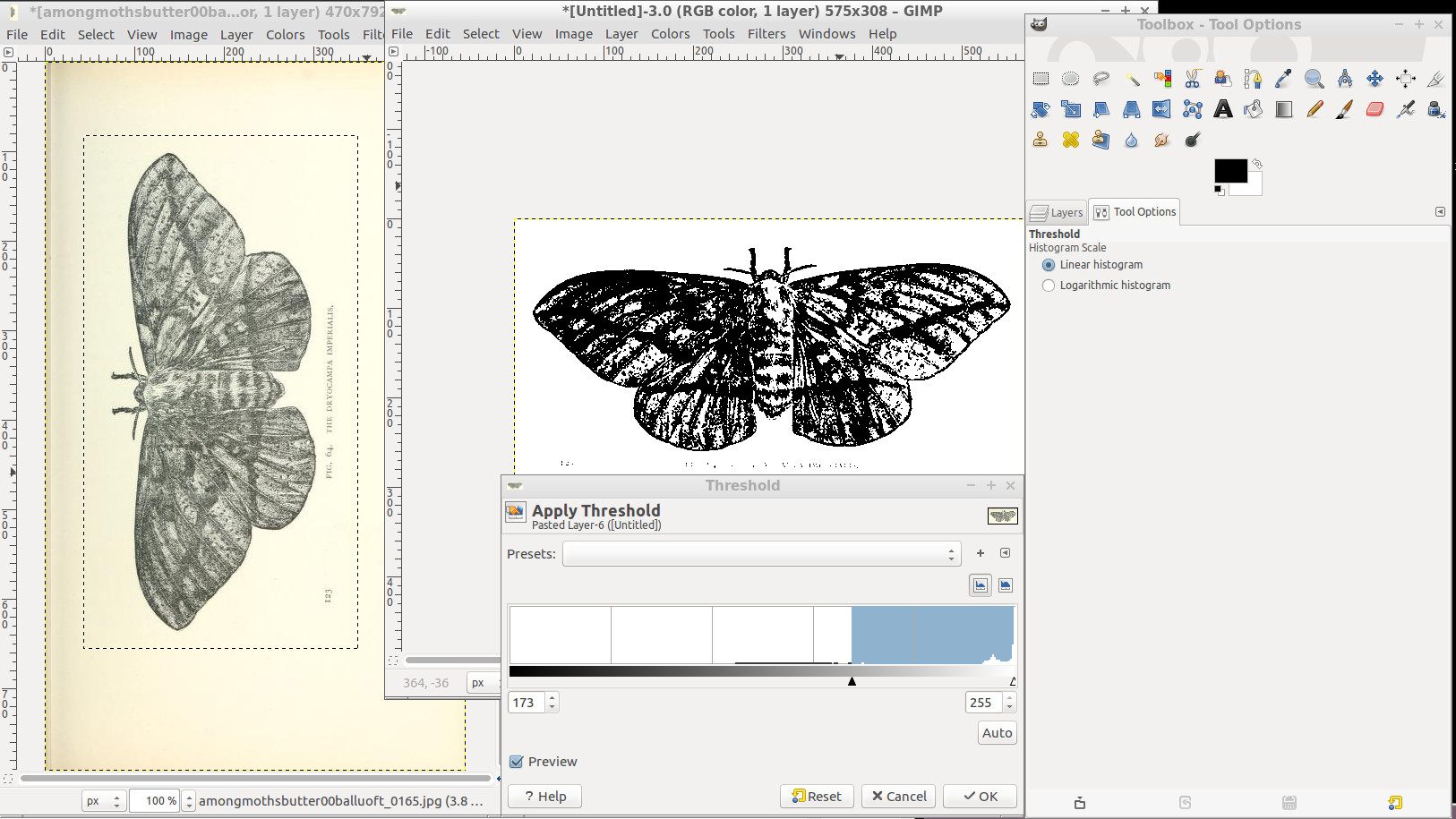
Task: Select the Logarithmic histogram radio button
Action: pyautogui.click(x=1049, y=286)
